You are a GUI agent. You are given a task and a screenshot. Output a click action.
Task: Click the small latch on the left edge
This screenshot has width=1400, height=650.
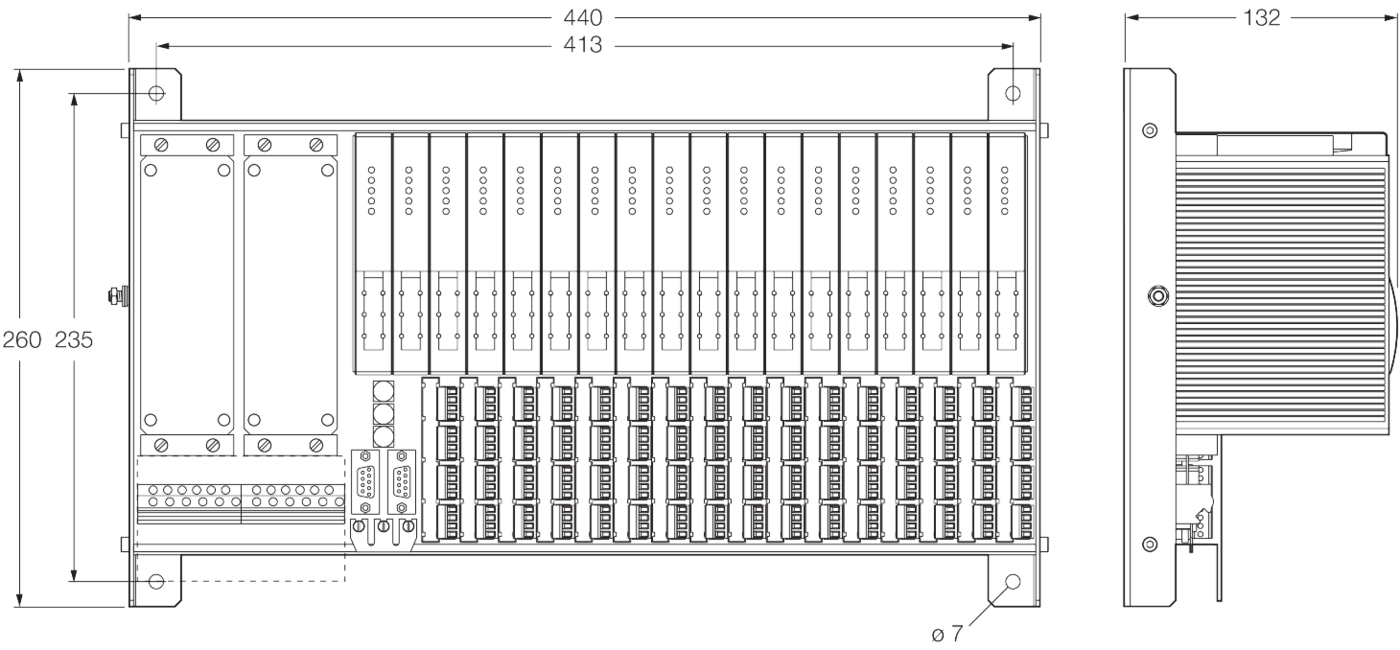click(117, 295)
